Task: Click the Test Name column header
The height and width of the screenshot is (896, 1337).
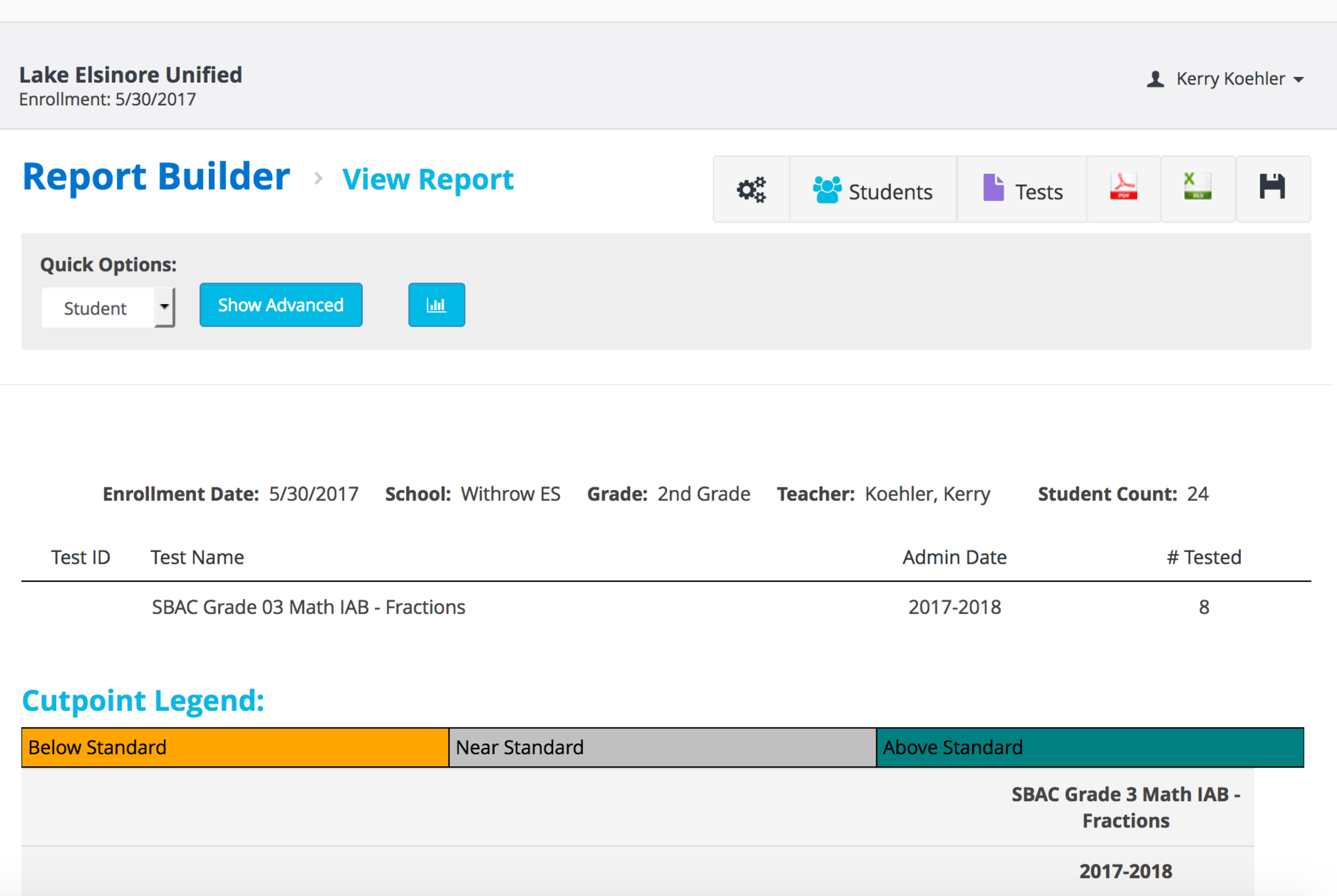Action: (197, 557)
